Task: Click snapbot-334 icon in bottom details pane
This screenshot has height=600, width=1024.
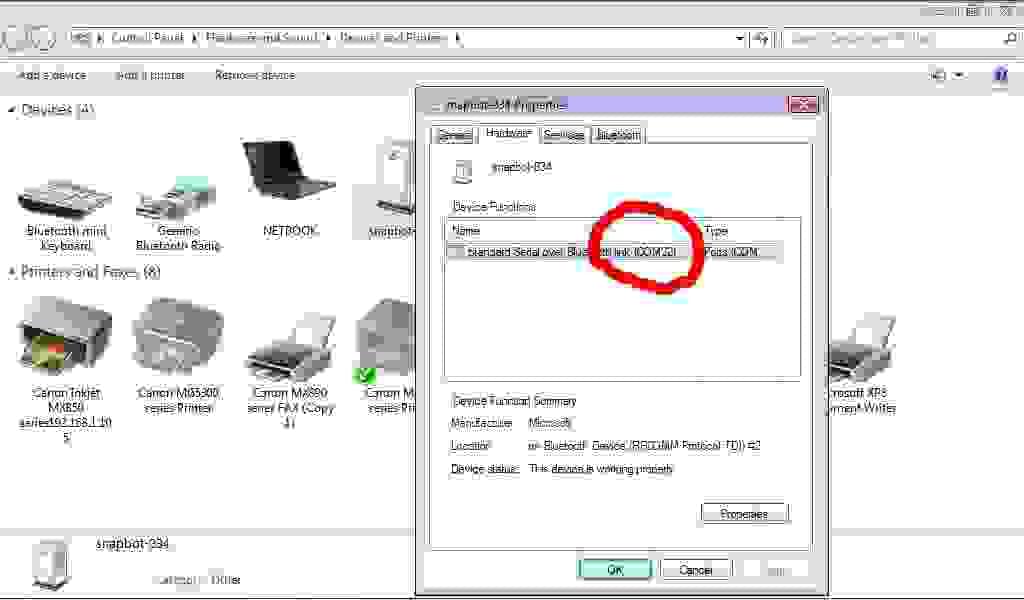Action: point(52,564)
